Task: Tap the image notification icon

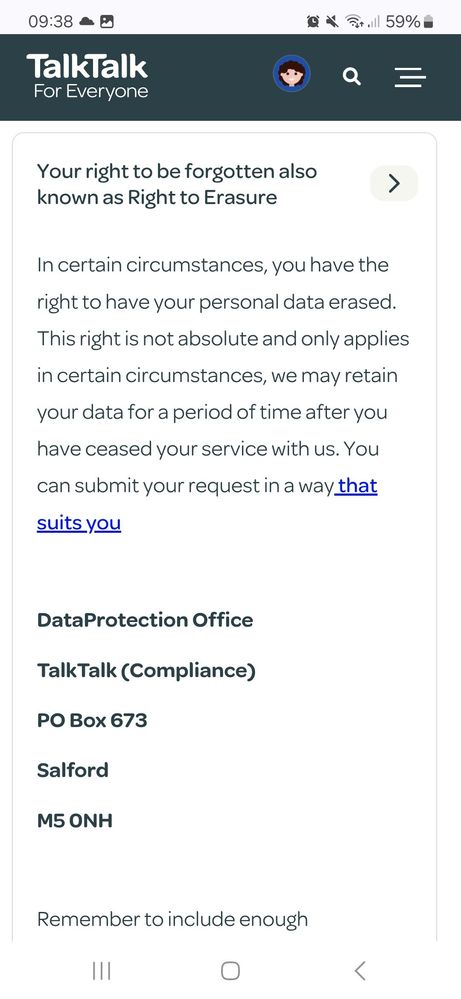Action: pyautogui.click(x=107, y=22)
